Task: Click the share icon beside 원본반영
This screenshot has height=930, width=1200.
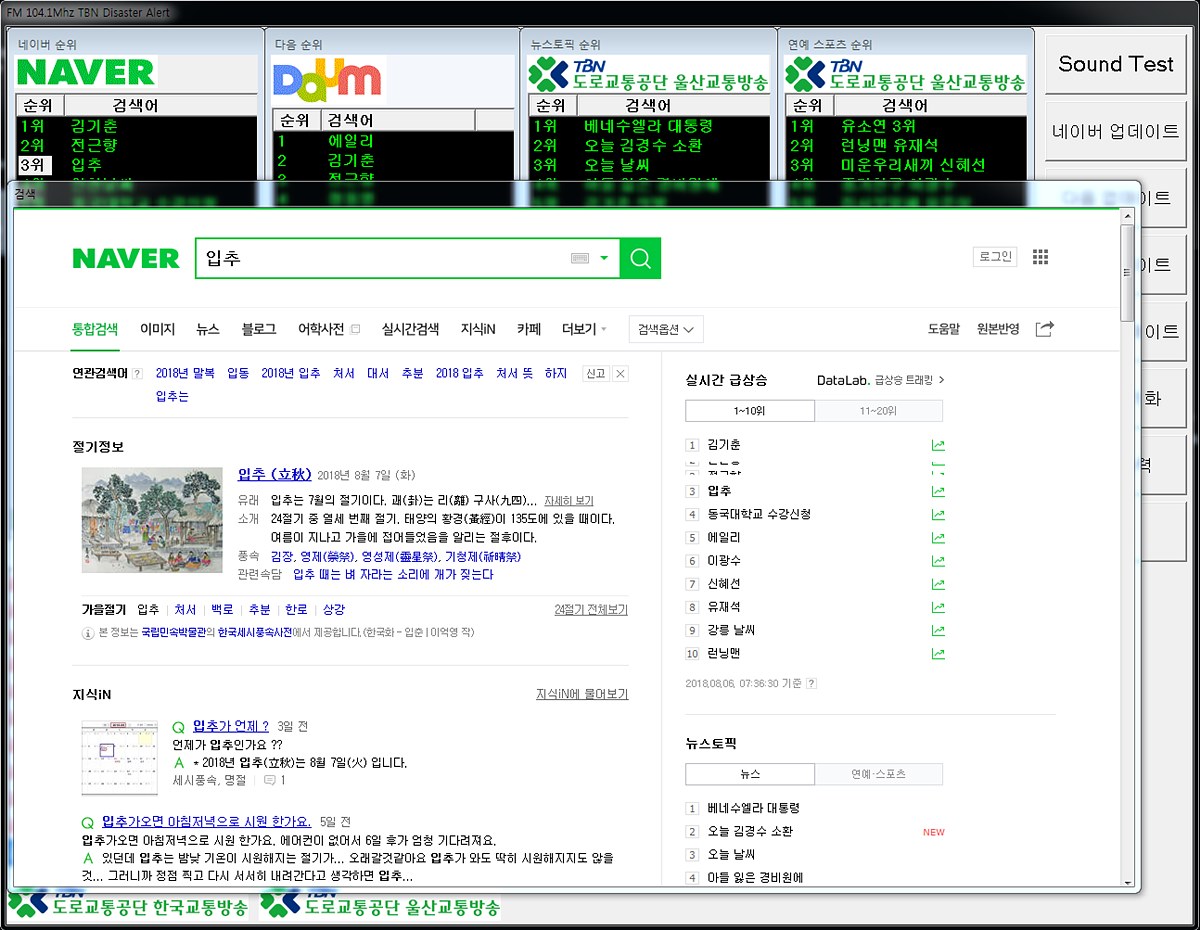Action: point(1044,328)
